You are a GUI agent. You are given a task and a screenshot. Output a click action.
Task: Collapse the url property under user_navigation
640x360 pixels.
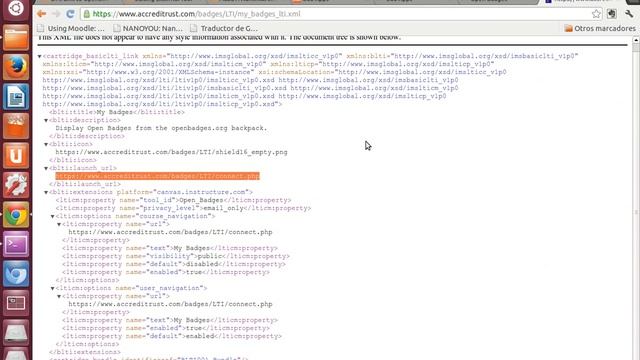(x=59, y=296)
